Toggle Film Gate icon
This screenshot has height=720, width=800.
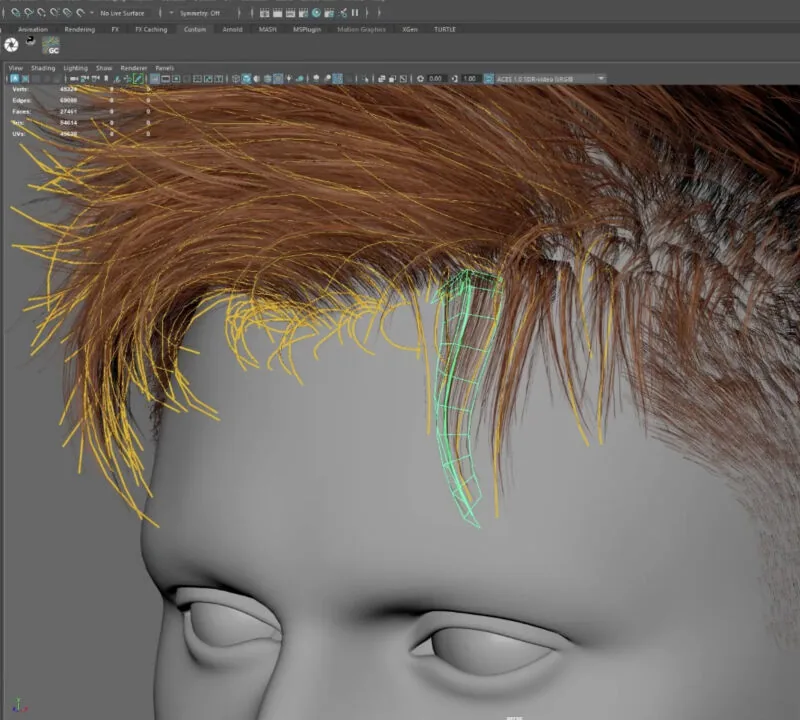[165, 79]
